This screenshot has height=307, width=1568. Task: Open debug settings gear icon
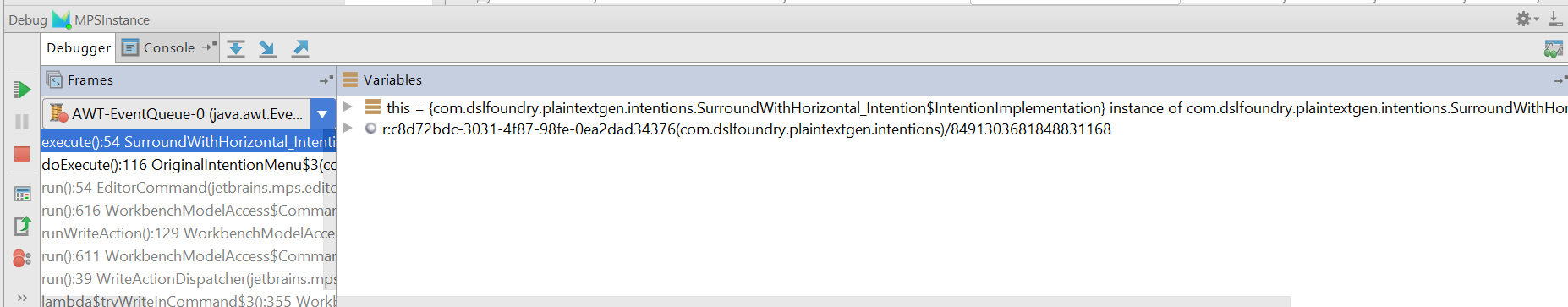(x=1527, y=19)
